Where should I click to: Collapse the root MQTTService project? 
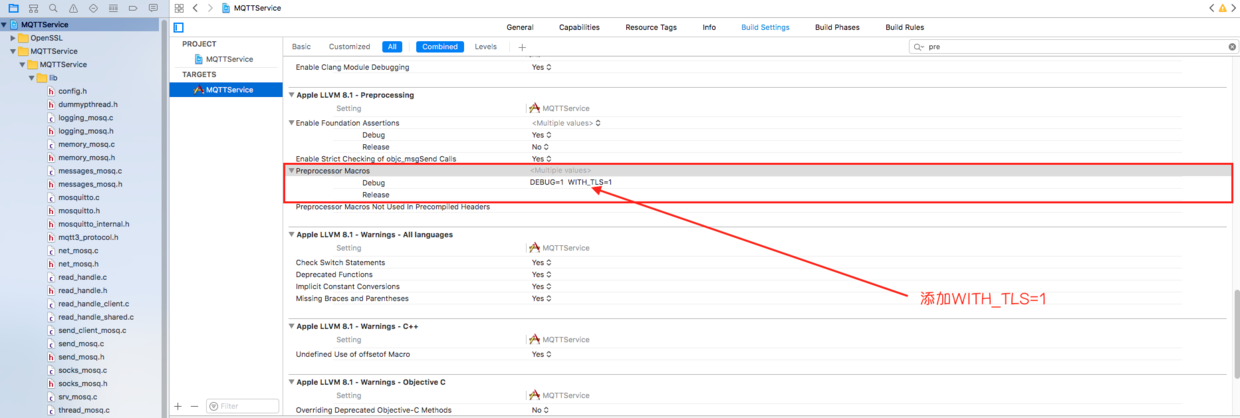[x=4, y=24]
